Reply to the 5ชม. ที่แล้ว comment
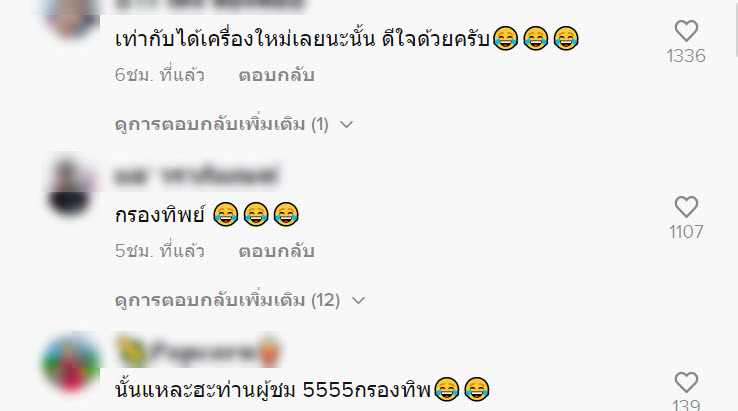Image resolution: width=738 pixels, height=411 pixels. tap(276, 251)
